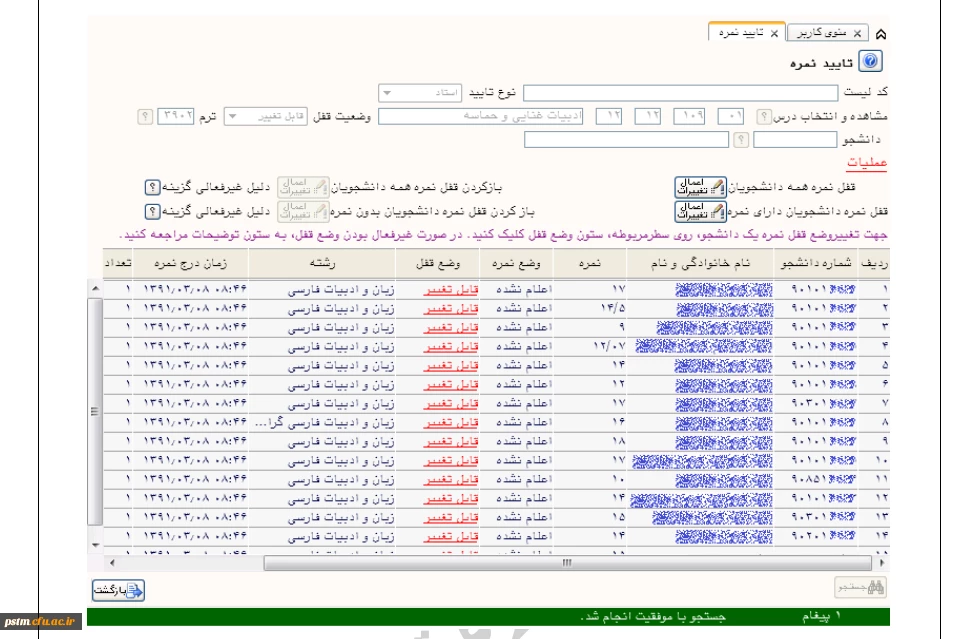The height and width of the screenshot is (639, 979).
Task: Click help icon for second دلیل غیرفعالی گزینه
Action: tap(152, 211)
